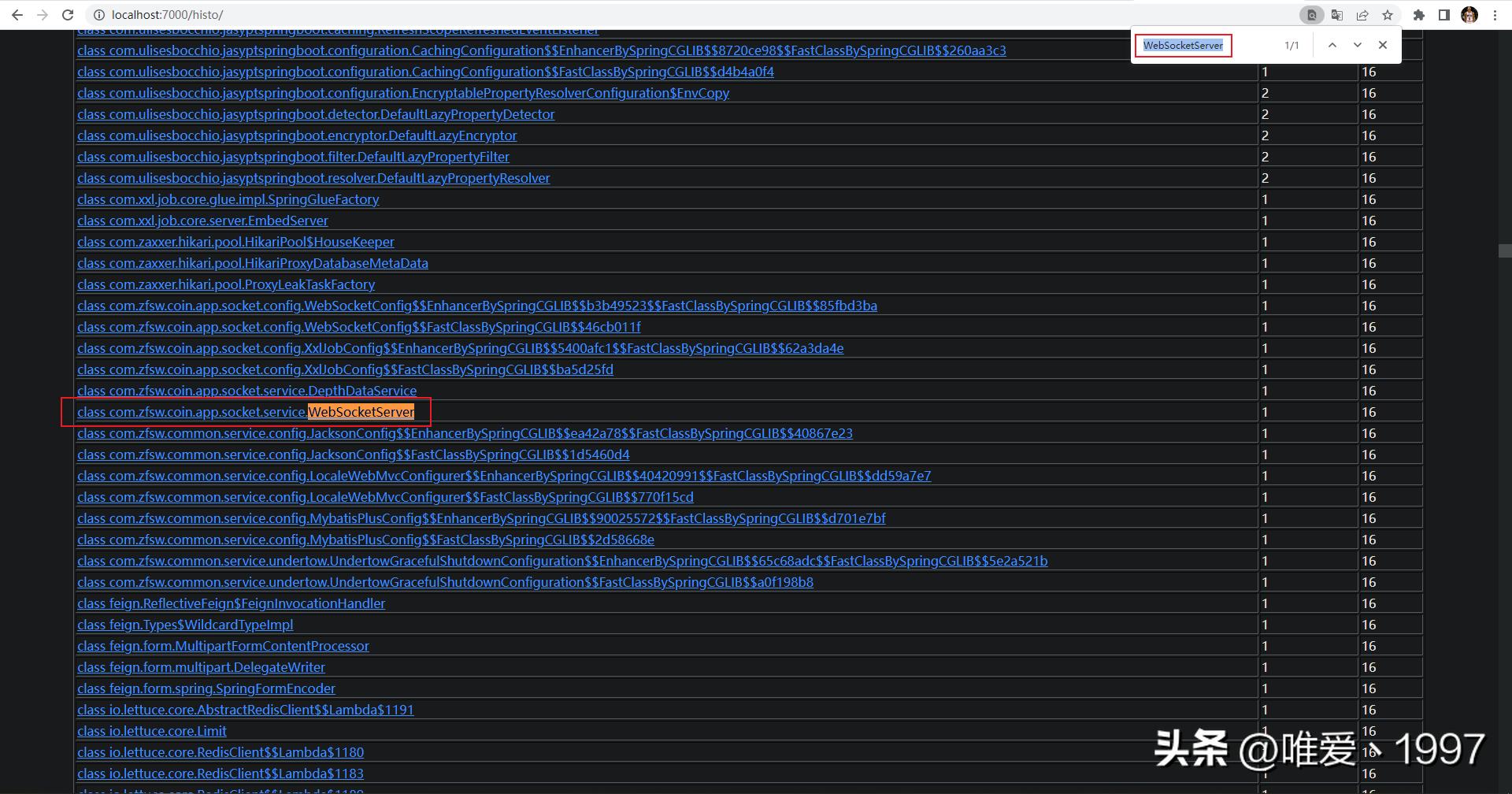This screenshot has width=1512, height=794.
Task: Open the MultipartFormContentProcessor class link
Action: coord(223,646)
